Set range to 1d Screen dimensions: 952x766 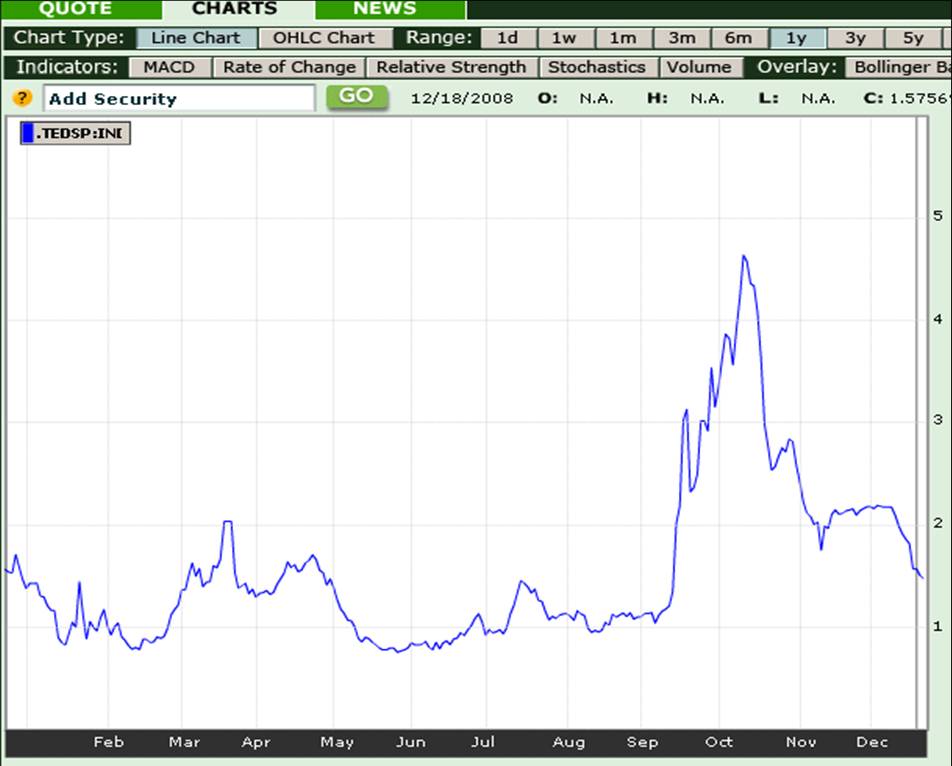tap(508, 38)
